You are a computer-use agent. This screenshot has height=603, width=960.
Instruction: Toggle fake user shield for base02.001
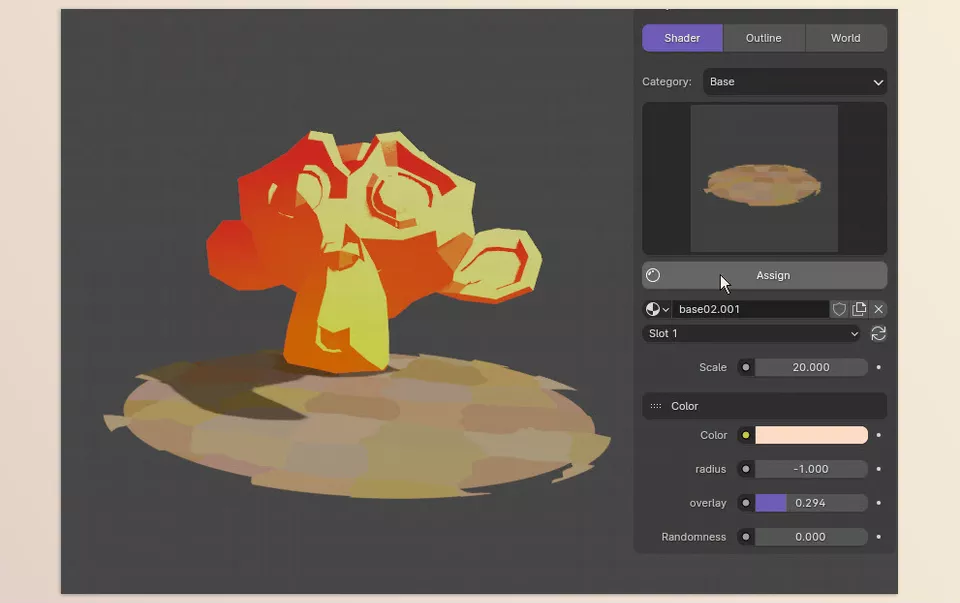point(839,309)
